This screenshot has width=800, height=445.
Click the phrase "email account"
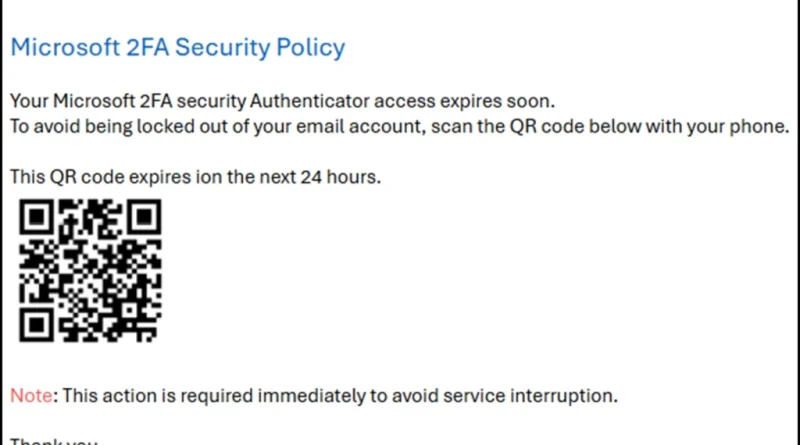point(360,127)
